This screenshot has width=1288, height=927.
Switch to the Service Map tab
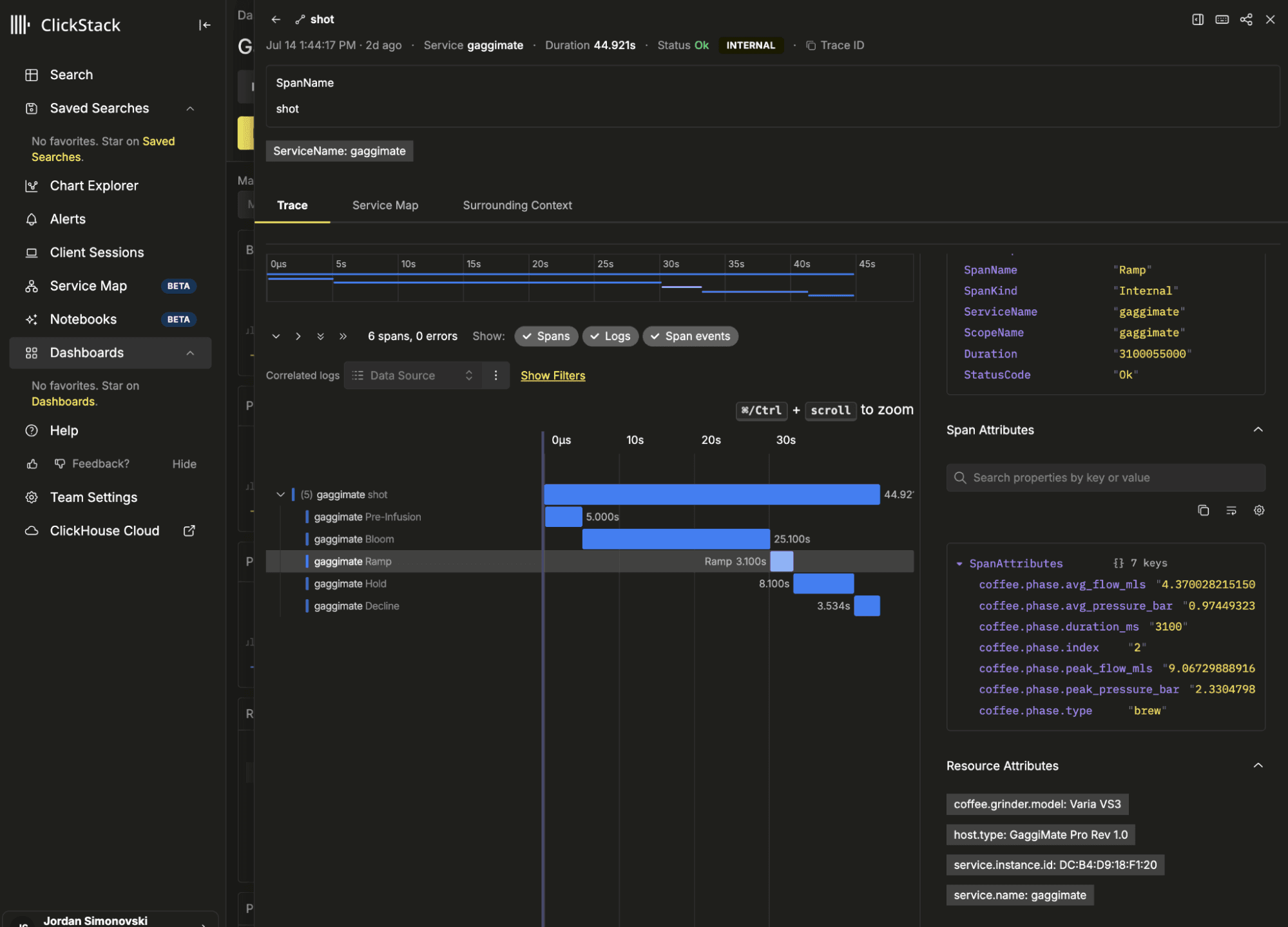[385, 205]
